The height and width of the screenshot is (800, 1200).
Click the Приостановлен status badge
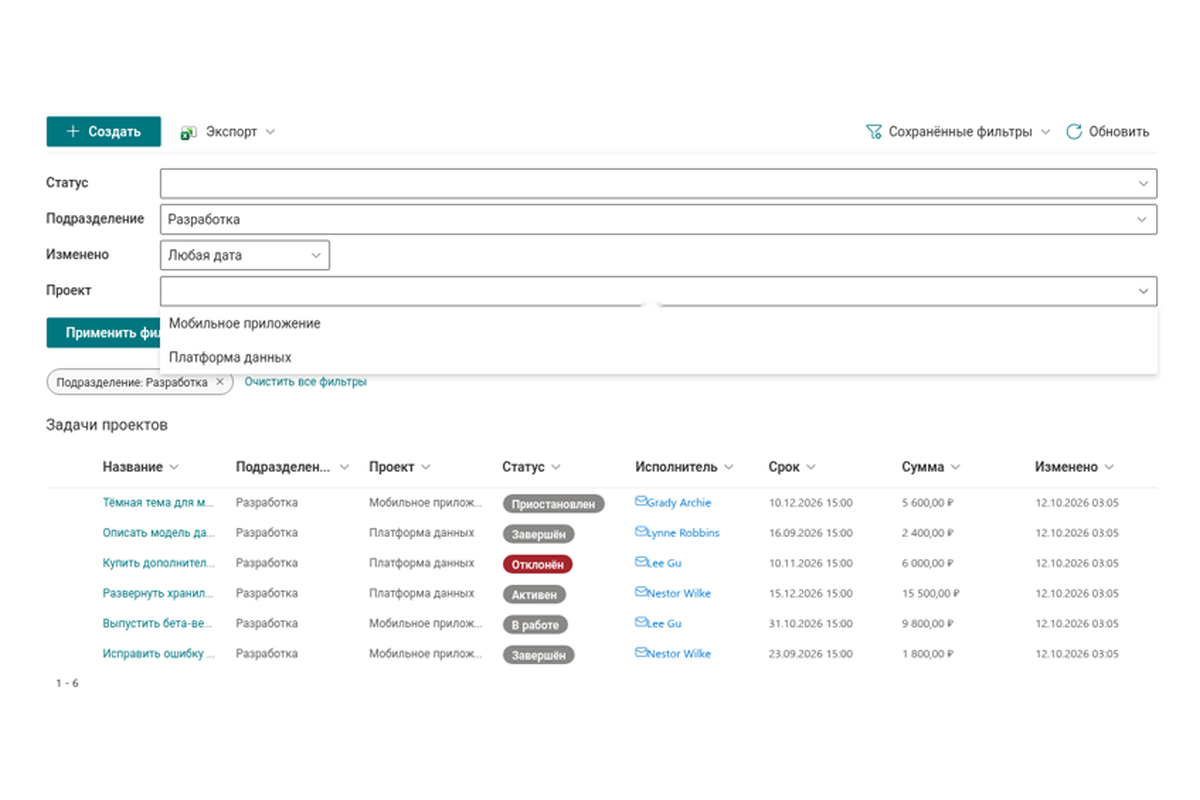[555, 504]
